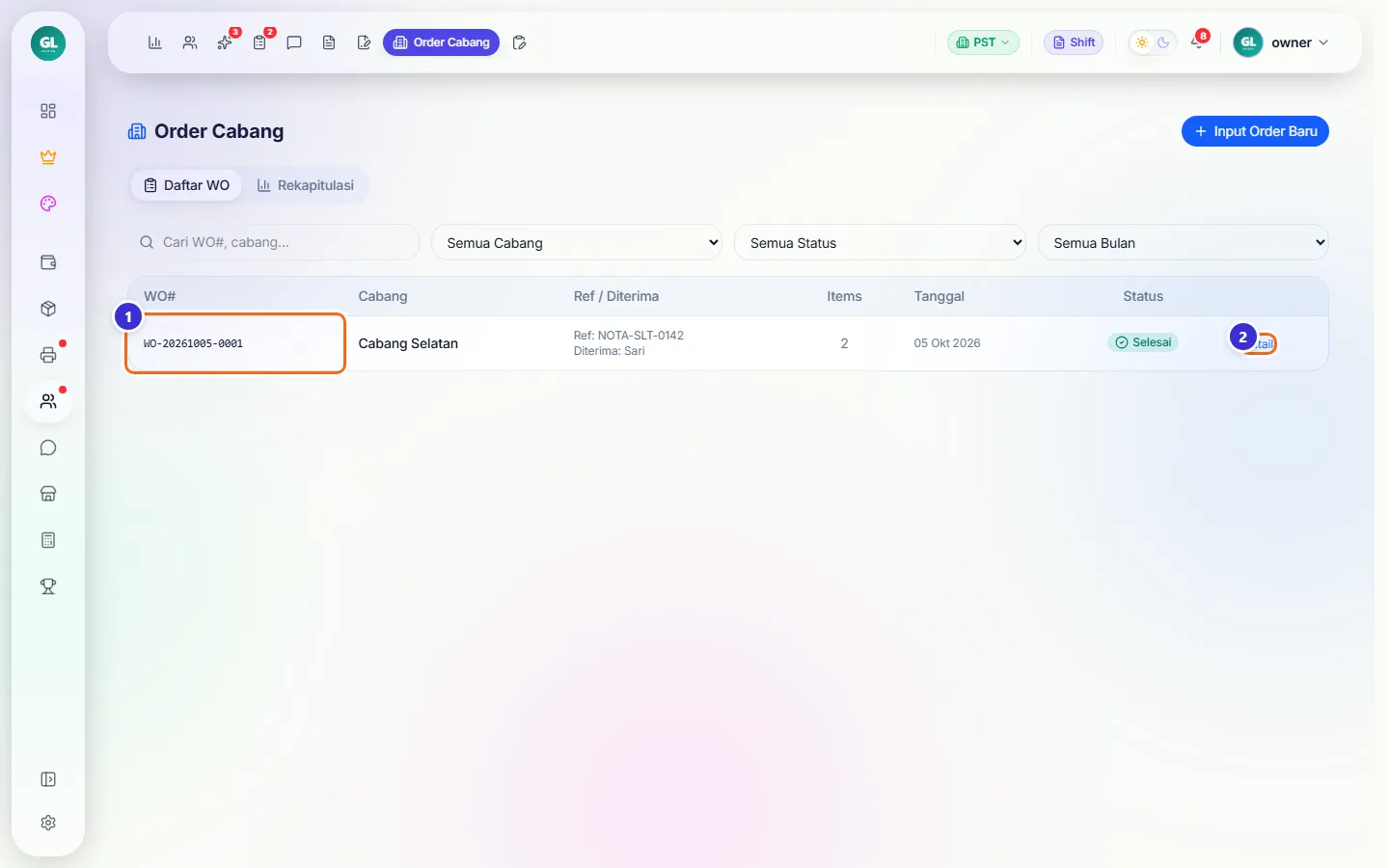Image resolution: width=1389 pixels, height=868 pixels.
Task: Open the printer icon in sidebar
Action: point(48,355)
